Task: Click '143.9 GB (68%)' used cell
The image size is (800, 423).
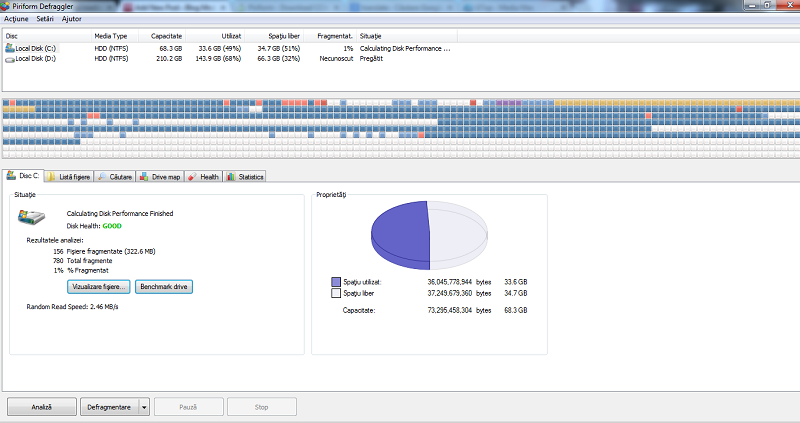Action: tap(218, 59)
